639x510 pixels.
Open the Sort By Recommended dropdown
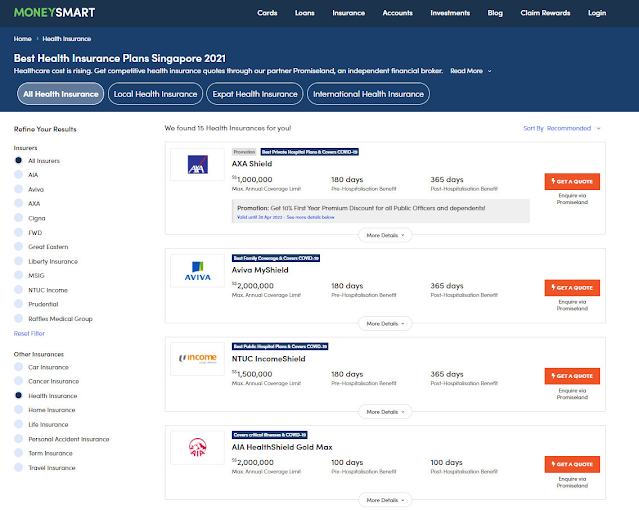click(x=562, y=128)
